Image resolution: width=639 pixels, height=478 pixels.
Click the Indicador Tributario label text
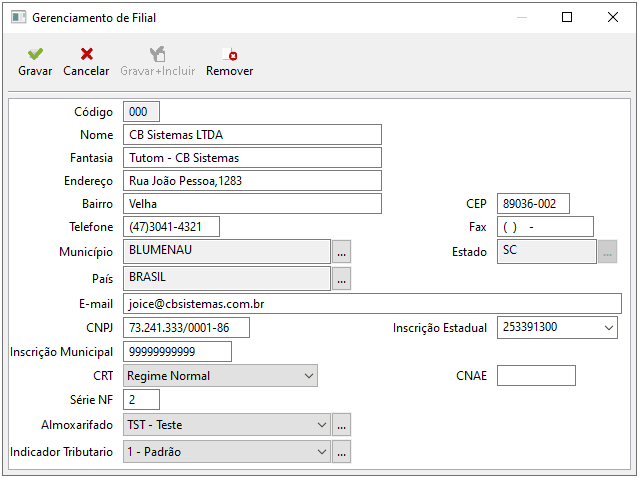(x=61, y=452)
